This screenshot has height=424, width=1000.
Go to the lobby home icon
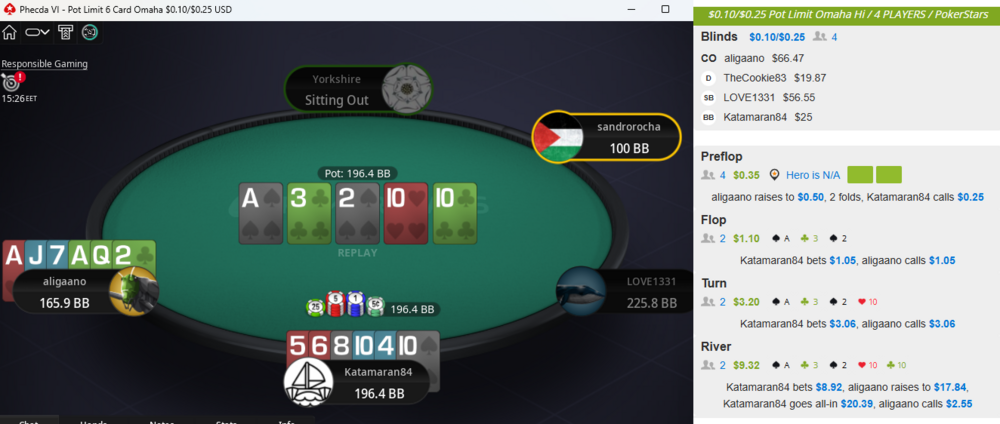(x=10, y=33)
